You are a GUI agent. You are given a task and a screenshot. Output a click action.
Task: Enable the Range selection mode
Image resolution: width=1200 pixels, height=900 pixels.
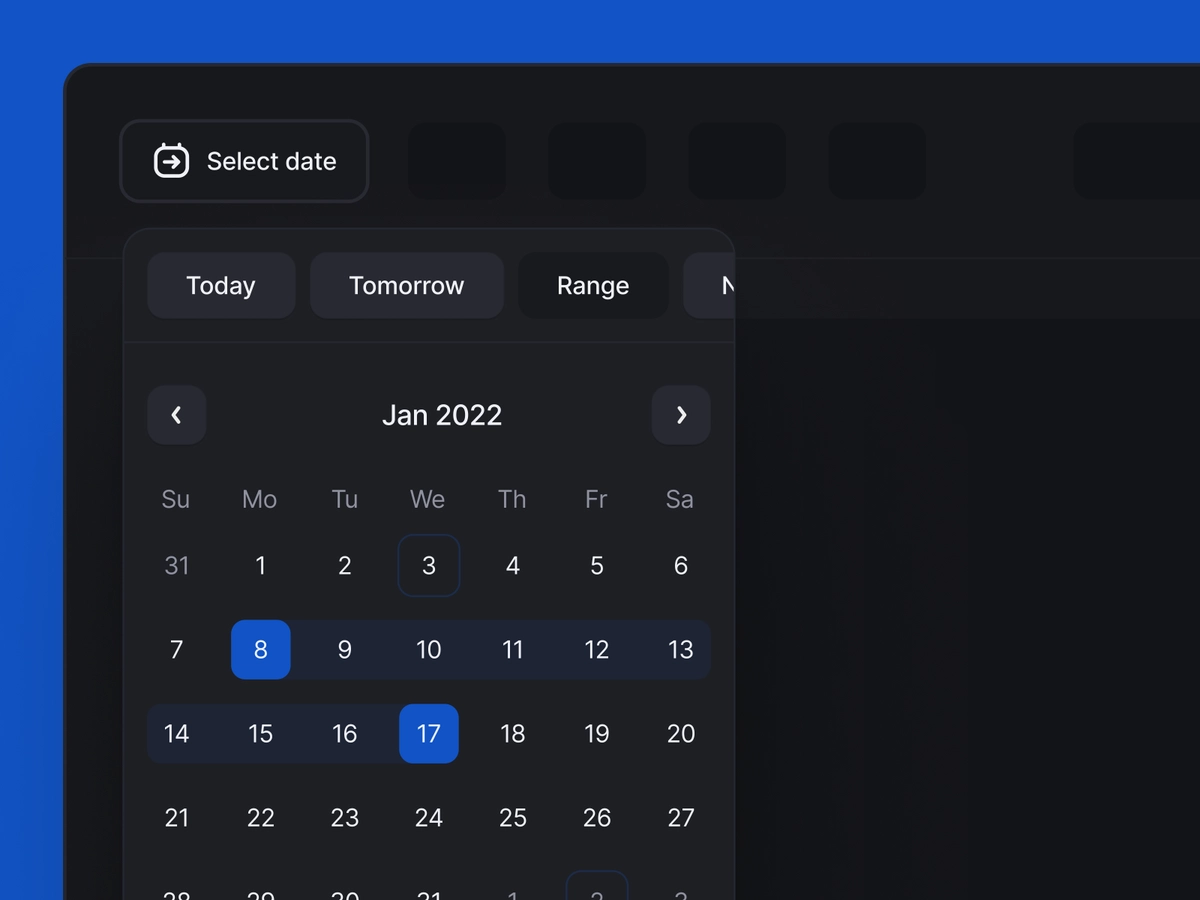593,285
